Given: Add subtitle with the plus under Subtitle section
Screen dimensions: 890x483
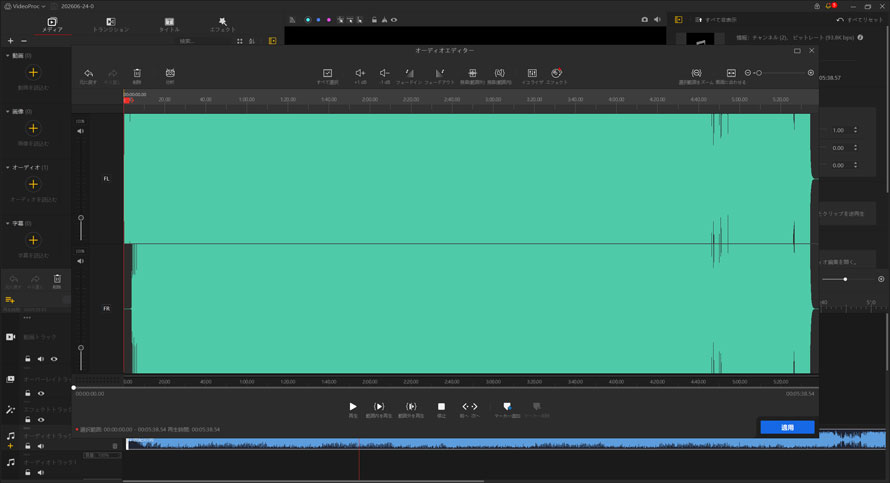Looking at the screenshot, I should (33, 240).
